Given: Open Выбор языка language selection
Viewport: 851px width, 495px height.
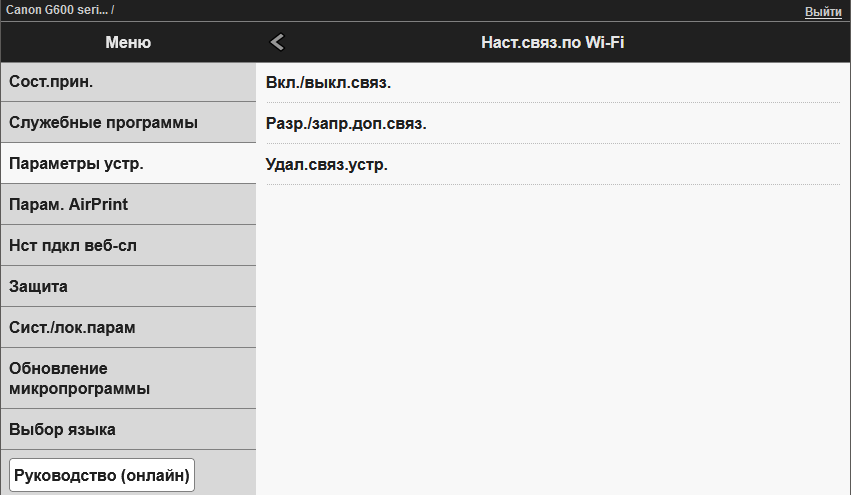Looking at the screenshot, I should tap(128, 430).
